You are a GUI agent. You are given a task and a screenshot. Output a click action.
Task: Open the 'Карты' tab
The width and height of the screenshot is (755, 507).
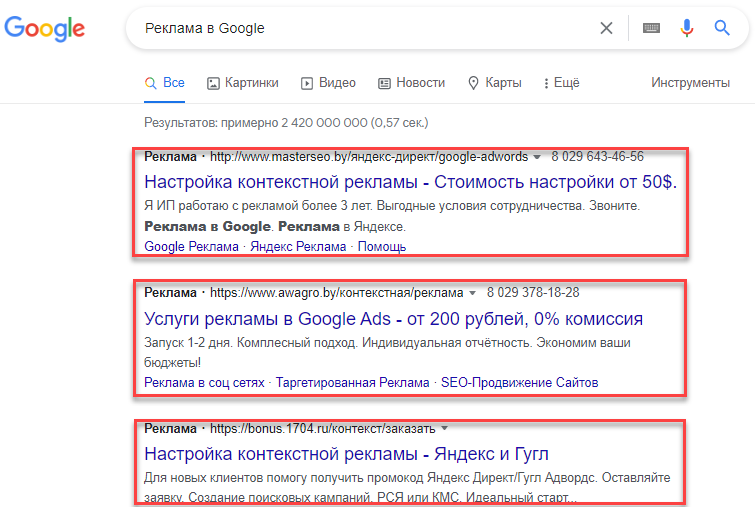[495, 83]
